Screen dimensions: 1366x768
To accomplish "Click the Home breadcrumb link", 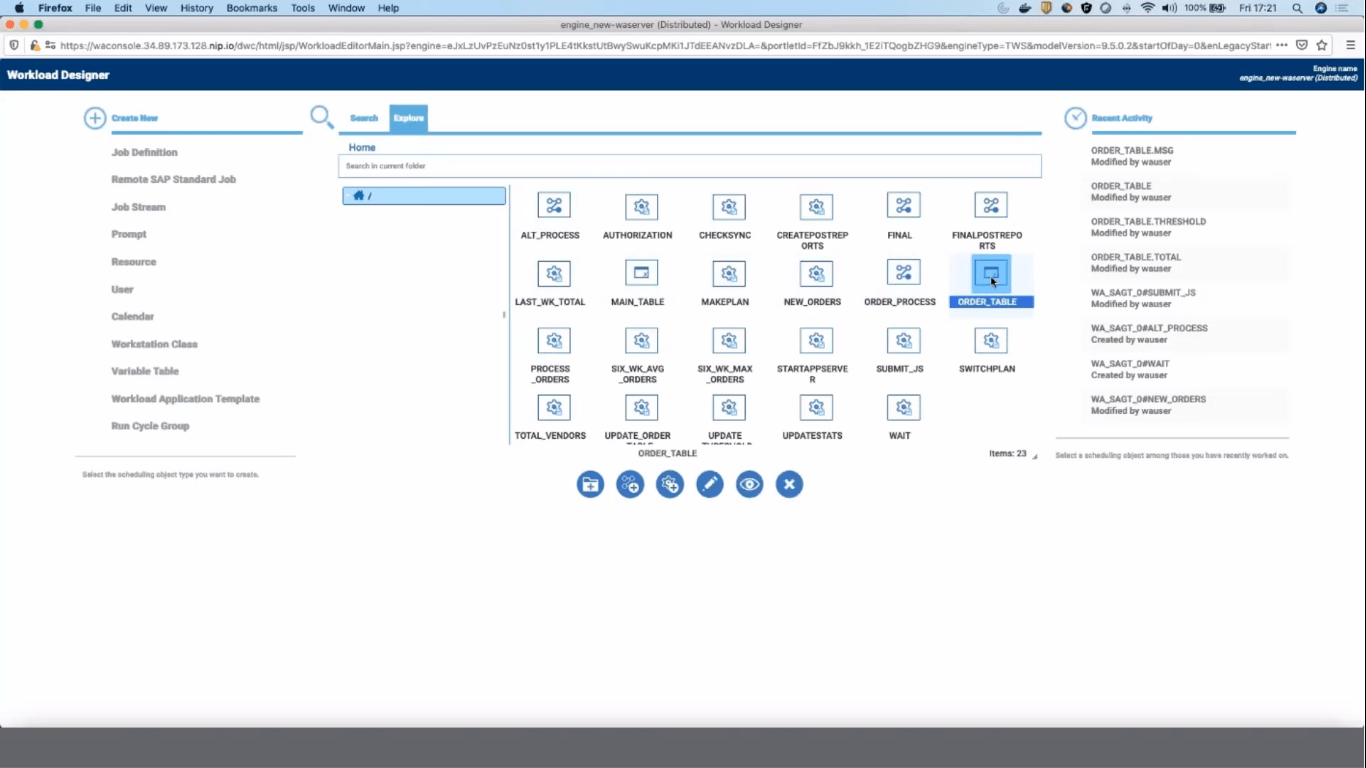I will (x=362, y=148).
